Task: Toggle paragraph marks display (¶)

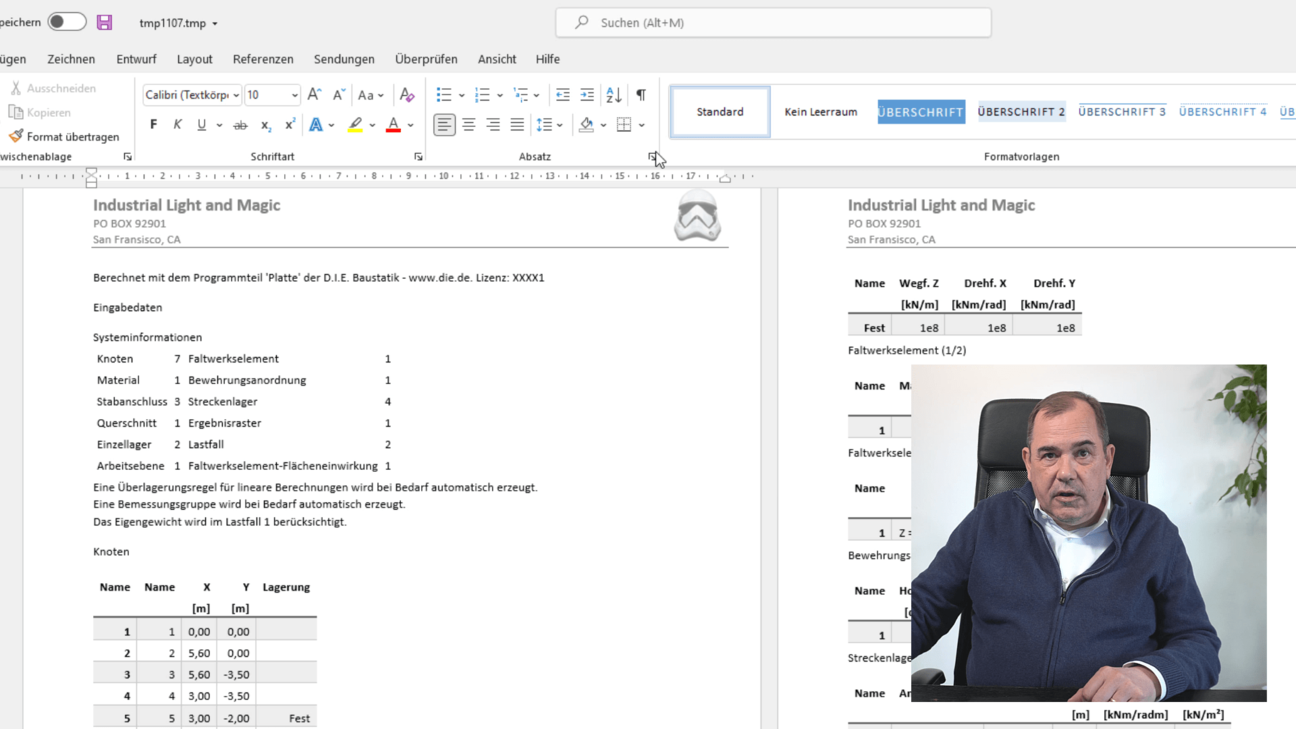Action: [x=641, y=95]
